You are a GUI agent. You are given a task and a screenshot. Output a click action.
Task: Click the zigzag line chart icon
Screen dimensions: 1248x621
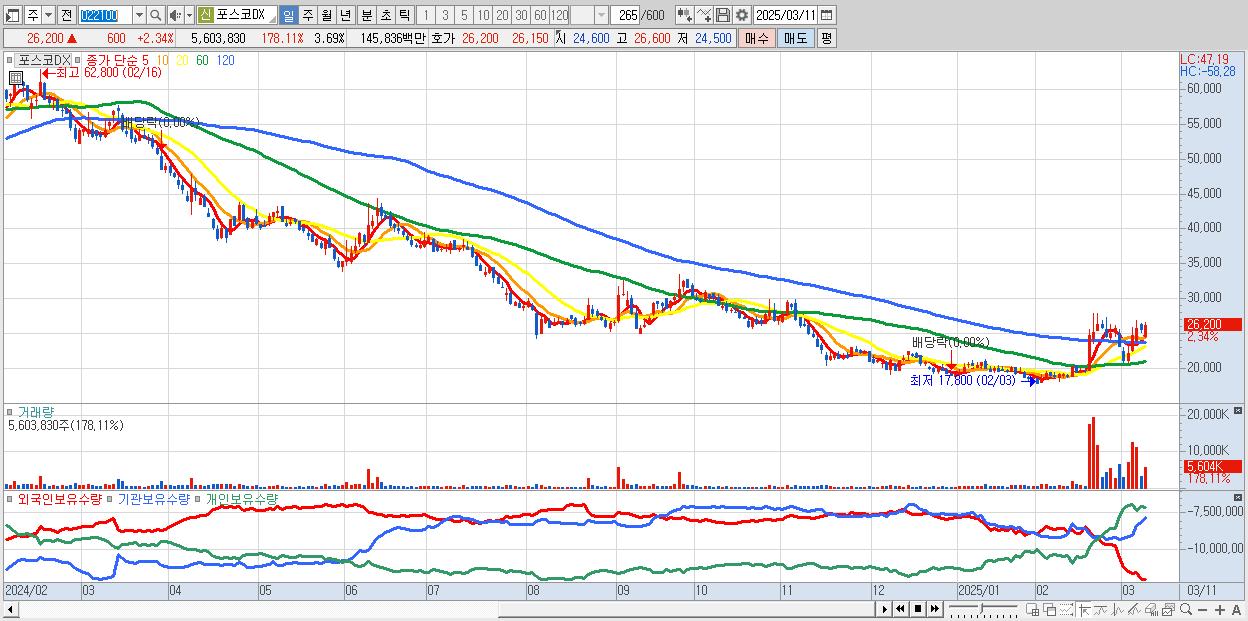tap(1118, 610)
